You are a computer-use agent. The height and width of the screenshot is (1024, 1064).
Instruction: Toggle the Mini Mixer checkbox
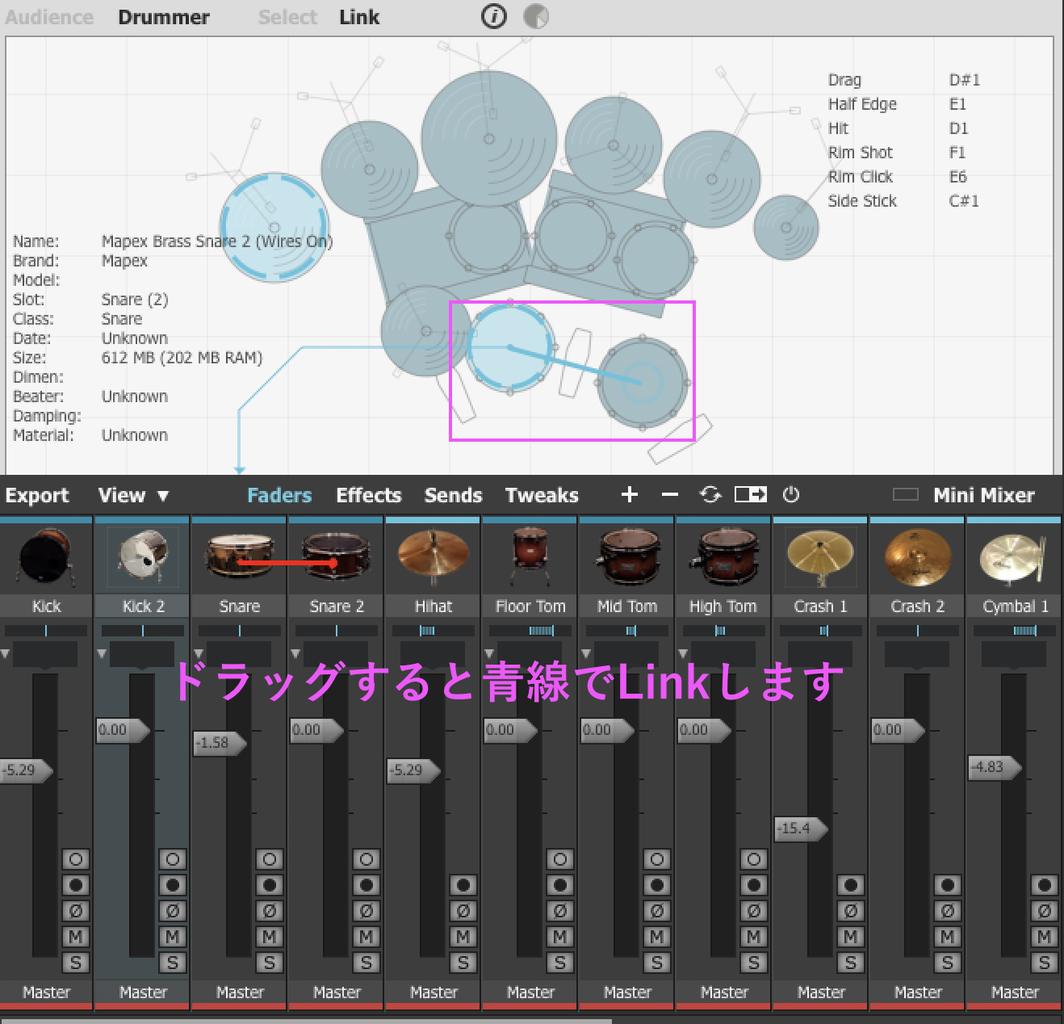(x=905, y=495)
